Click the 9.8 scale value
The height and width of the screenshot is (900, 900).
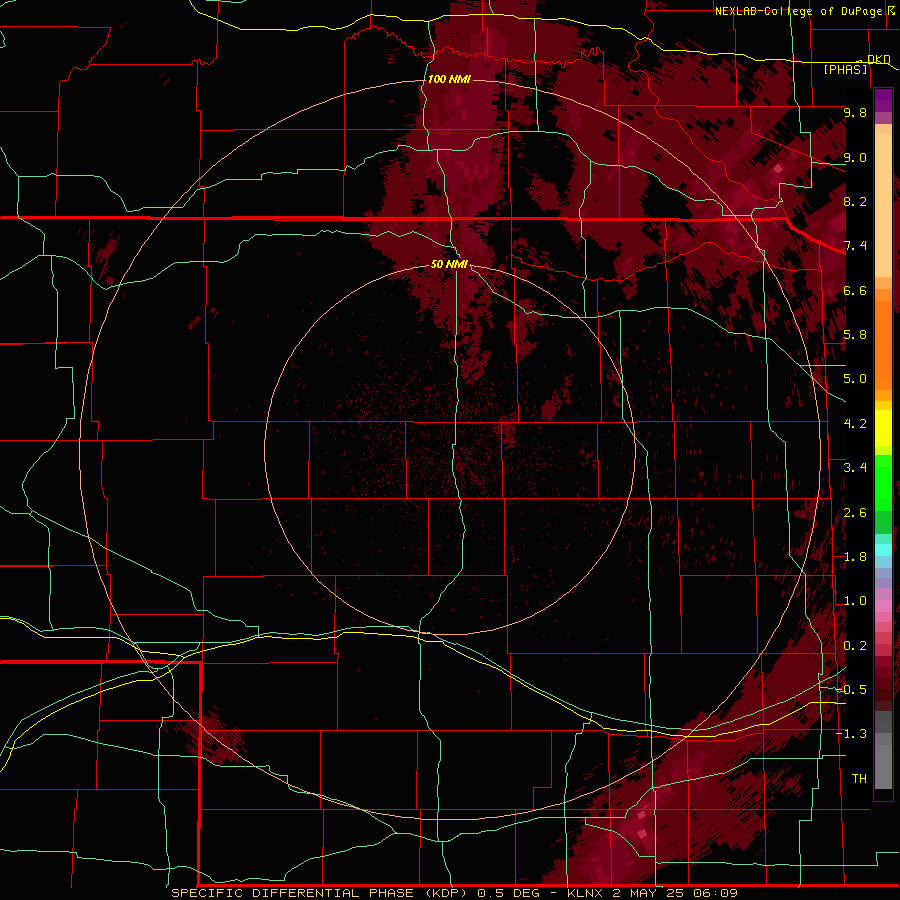[x=855, y=112]
